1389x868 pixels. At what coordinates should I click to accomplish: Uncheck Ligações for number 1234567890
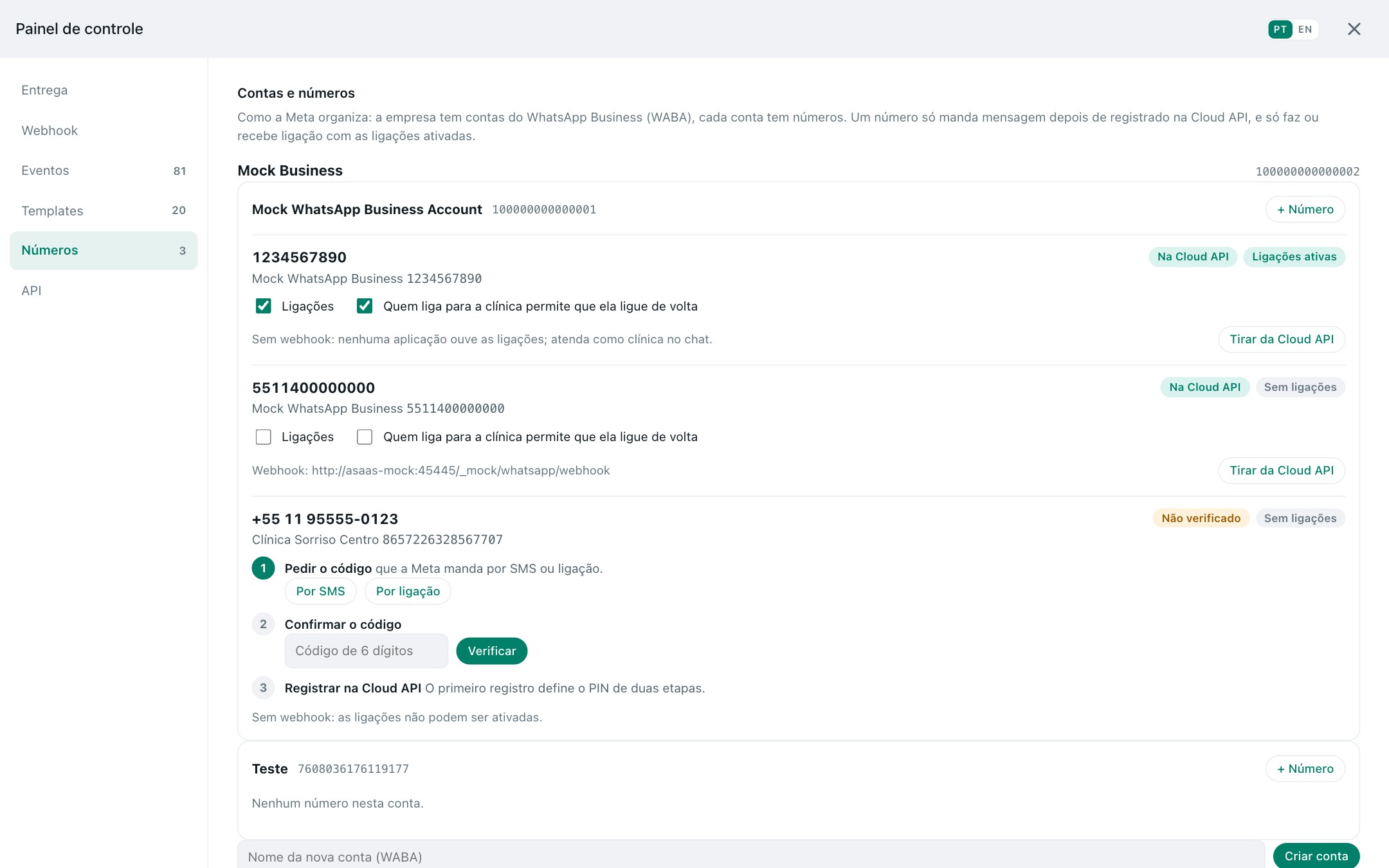coord(263,306)
